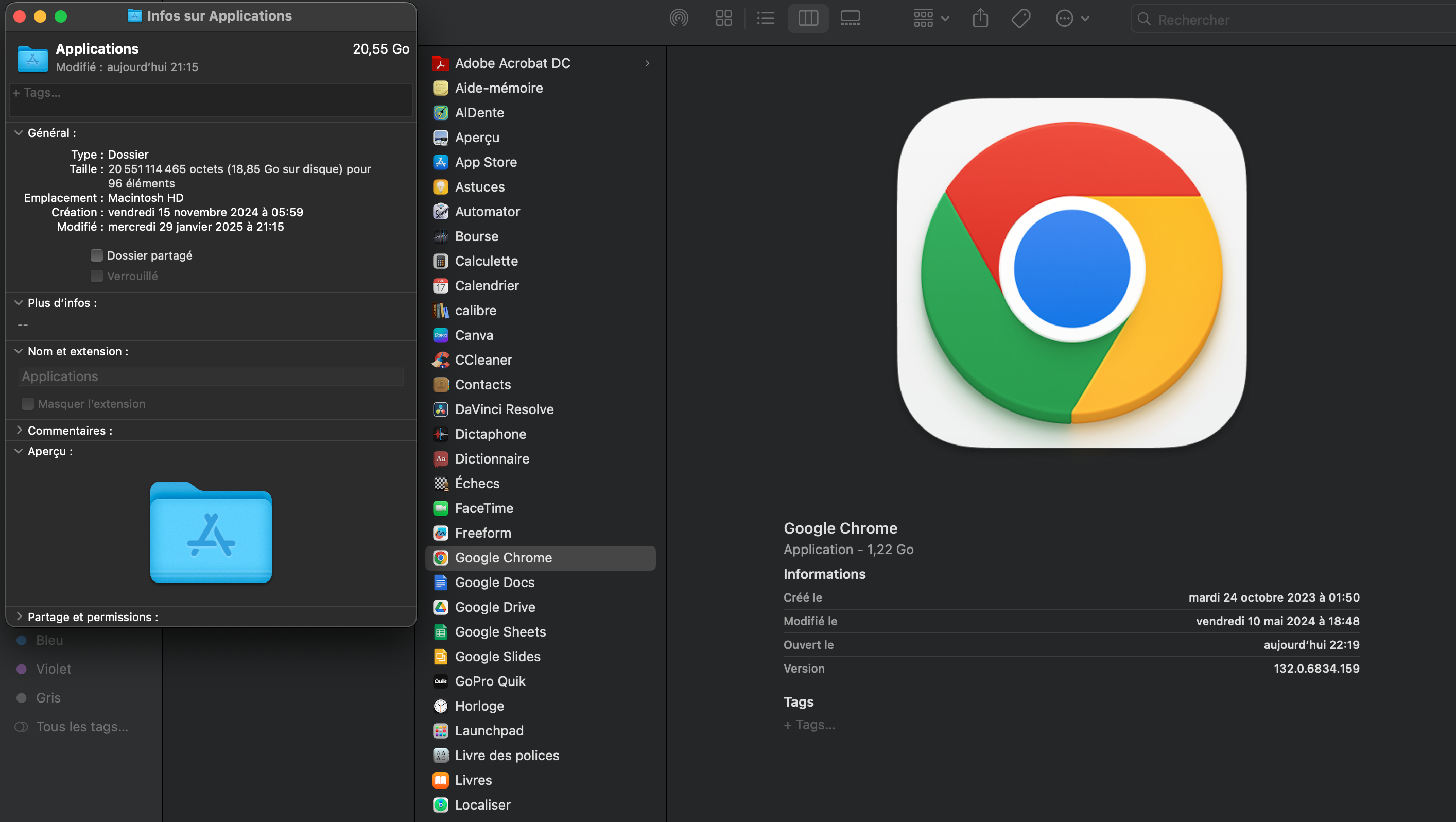Switch to list view
The height and width of the screenshot is (822, 1456).
point(765,19)
